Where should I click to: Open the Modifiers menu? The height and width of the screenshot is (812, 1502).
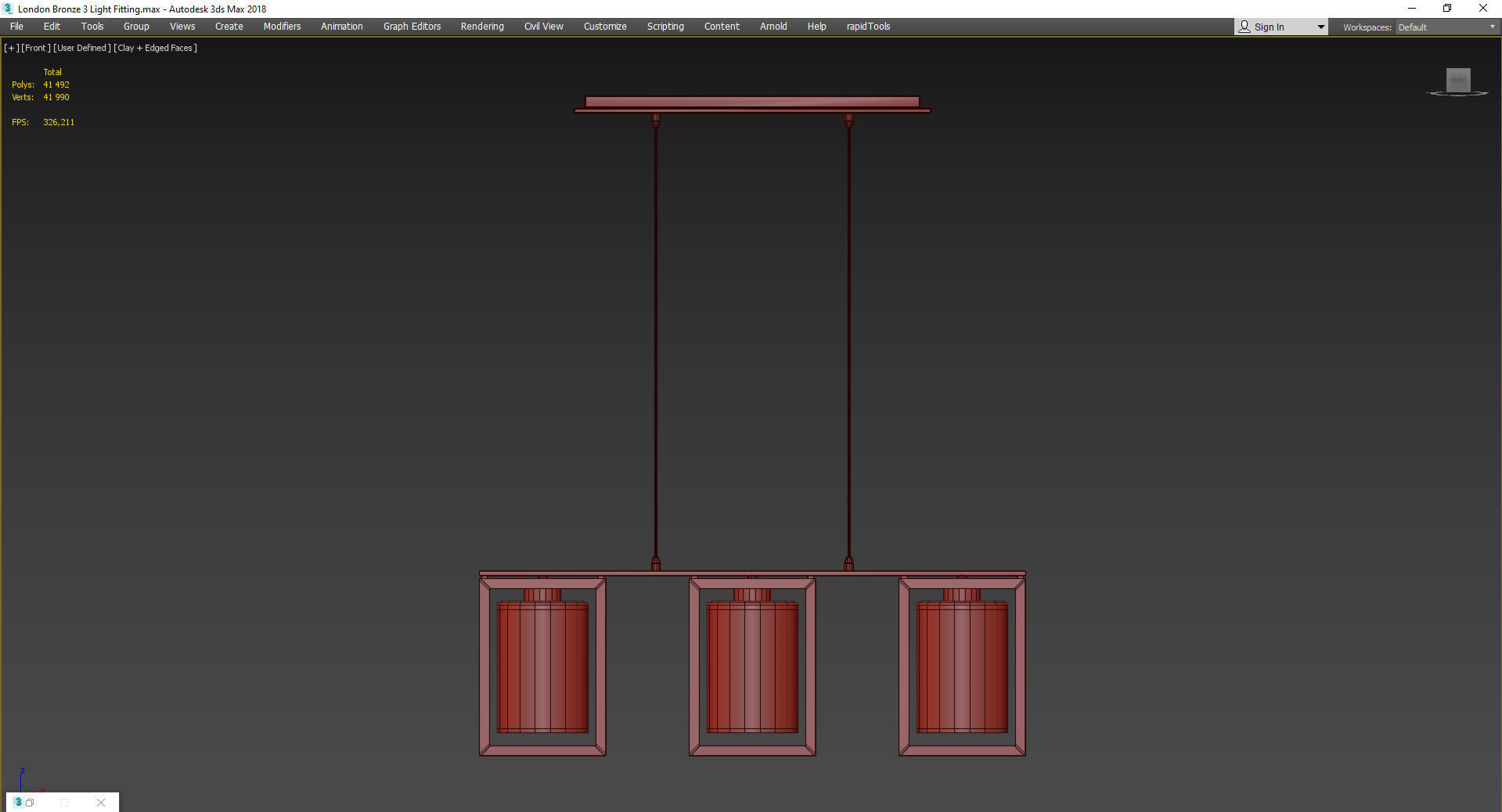282,27
